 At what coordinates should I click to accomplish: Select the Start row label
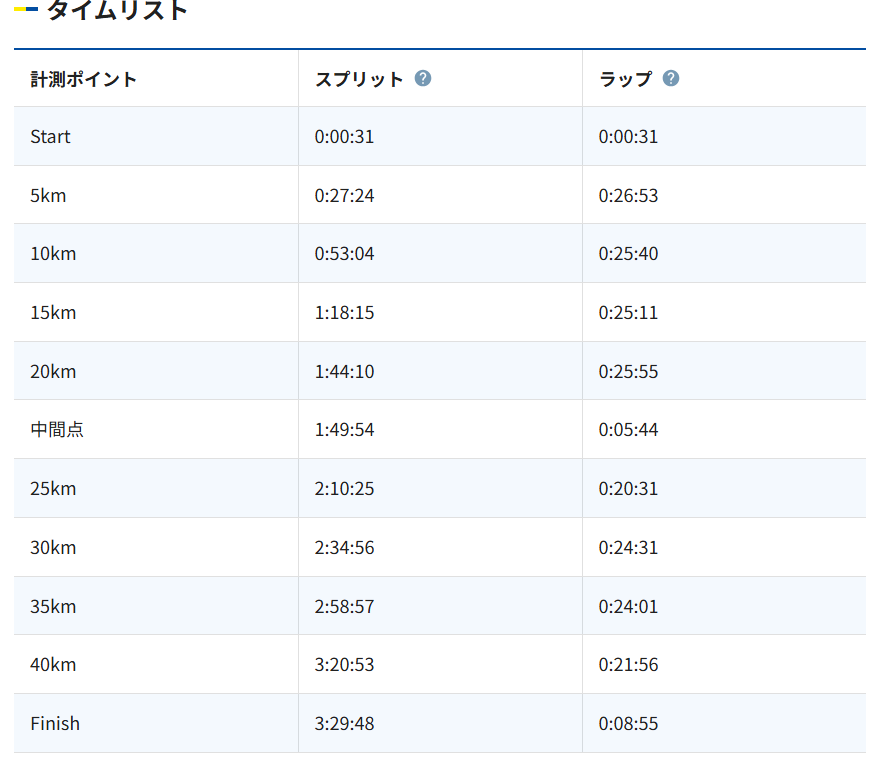click(51, 137)
